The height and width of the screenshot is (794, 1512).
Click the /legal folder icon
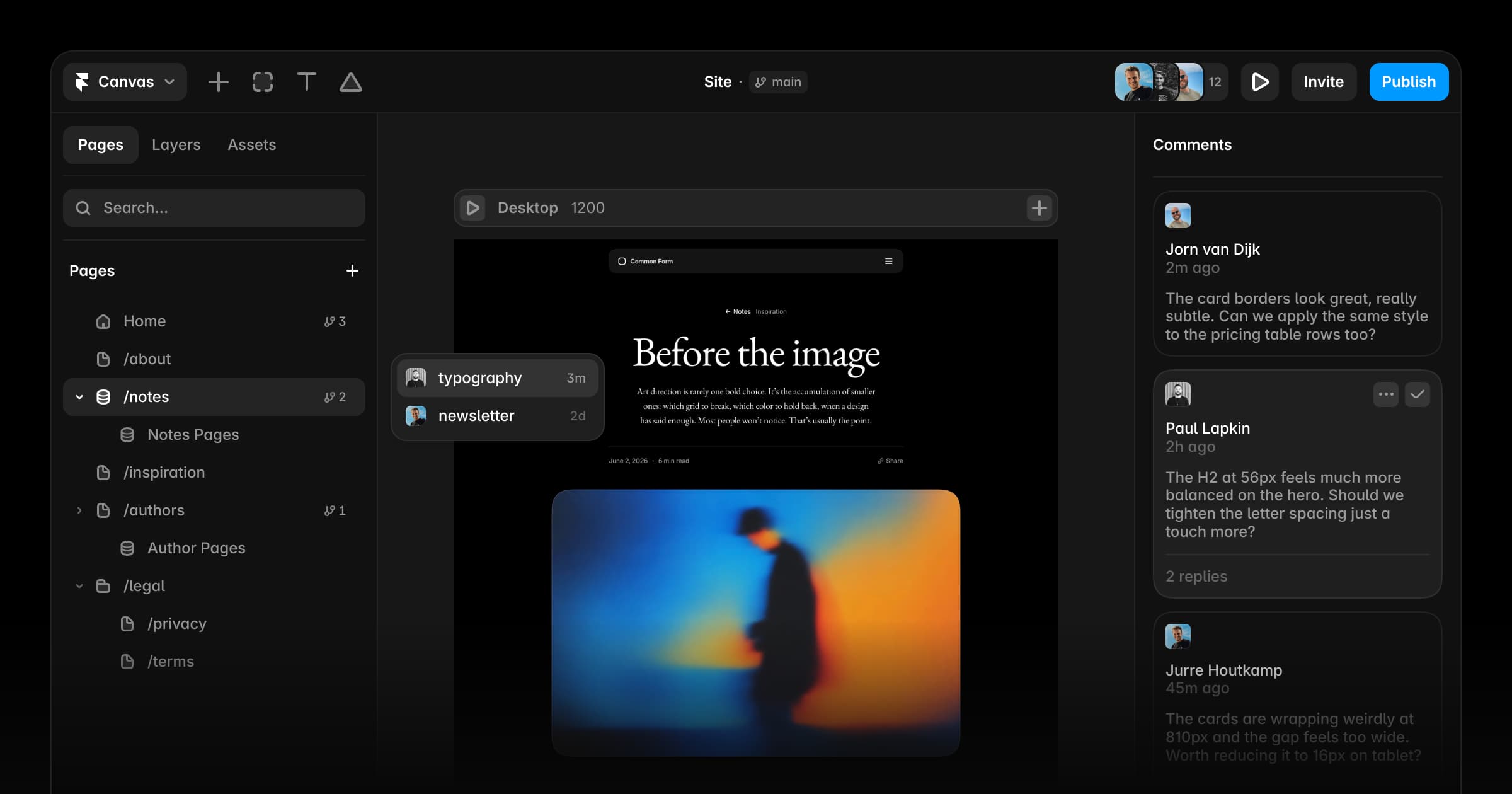pyautogui.click(x=103, y=586)
